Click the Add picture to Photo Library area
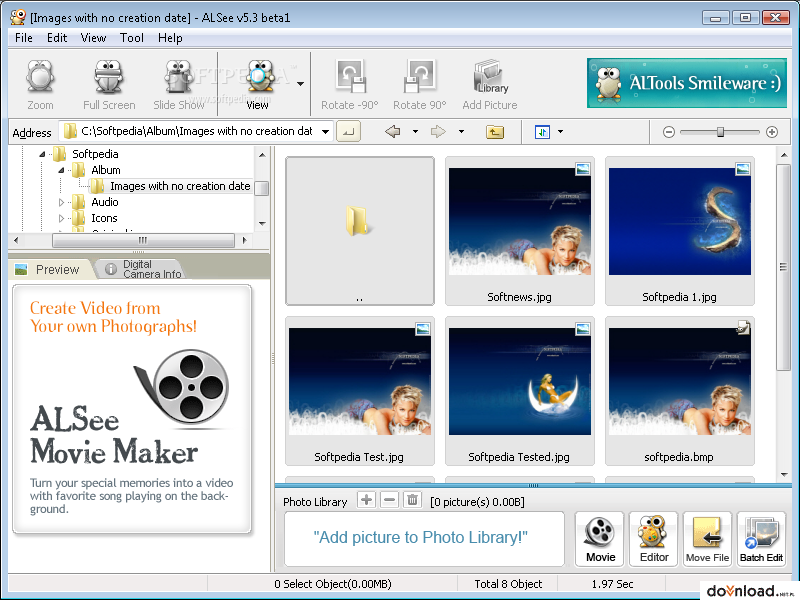800x600 pixels. pyautogui.click(x=424, y=539)
